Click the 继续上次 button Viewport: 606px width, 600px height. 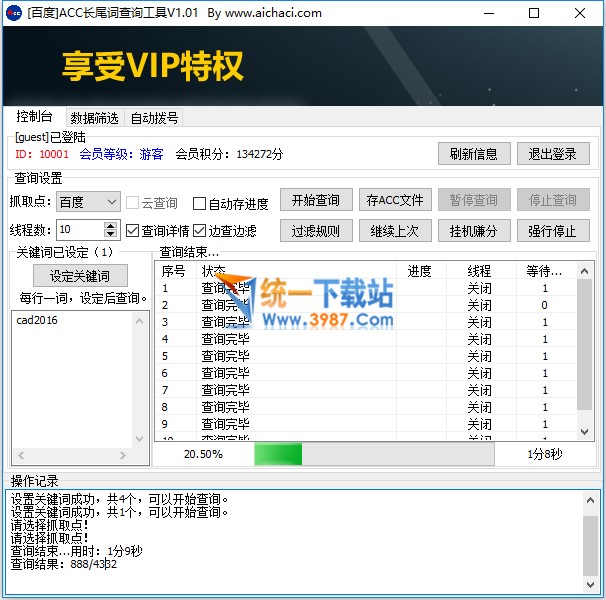[395, 231]
